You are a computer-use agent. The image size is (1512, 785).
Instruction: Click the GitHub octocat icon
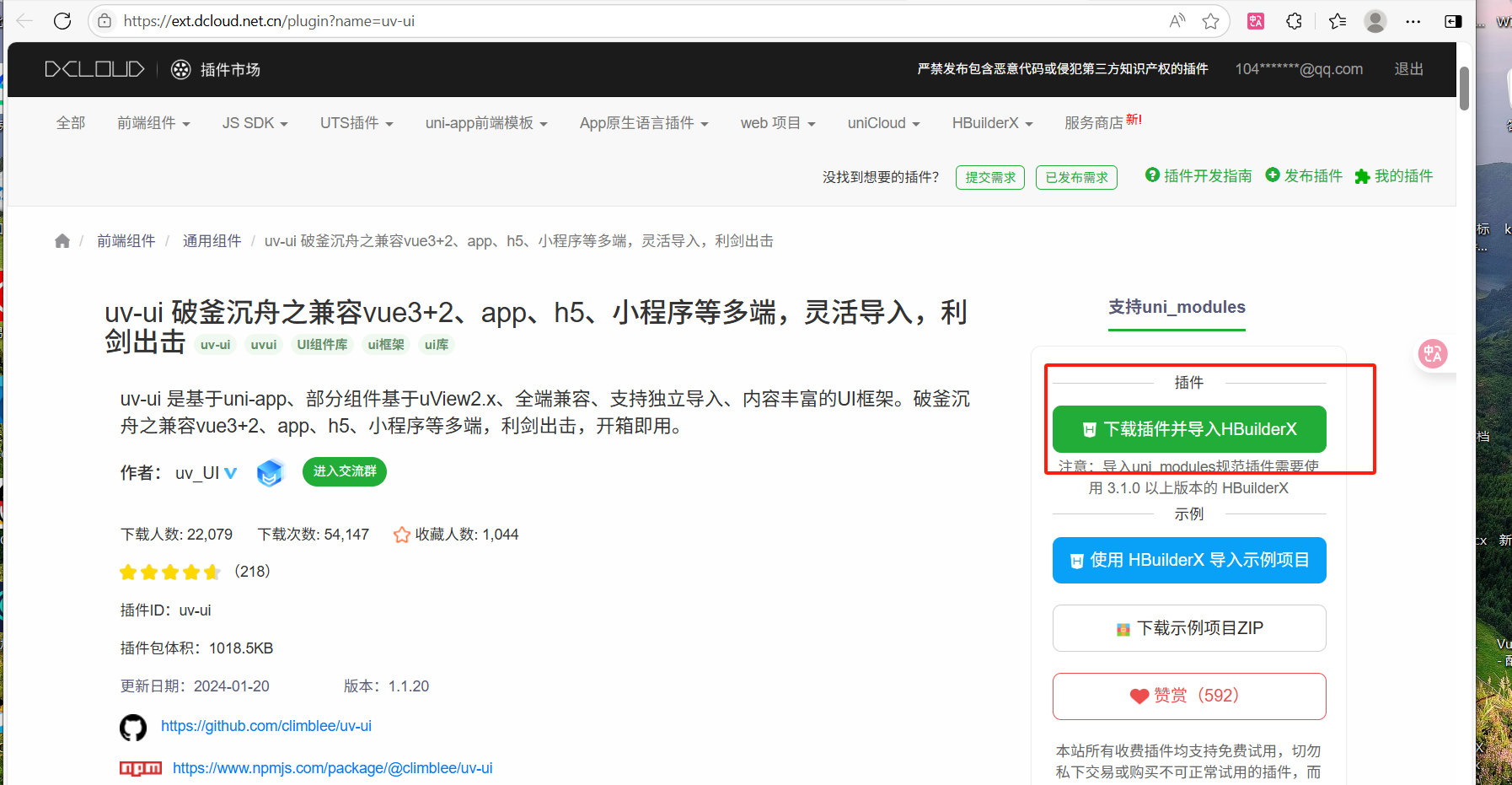pos(133,727)
